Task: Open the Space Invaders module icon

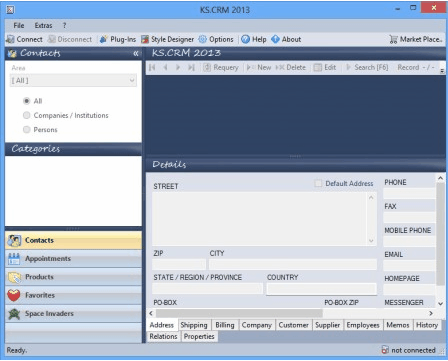Action: [x=14, y=314]
